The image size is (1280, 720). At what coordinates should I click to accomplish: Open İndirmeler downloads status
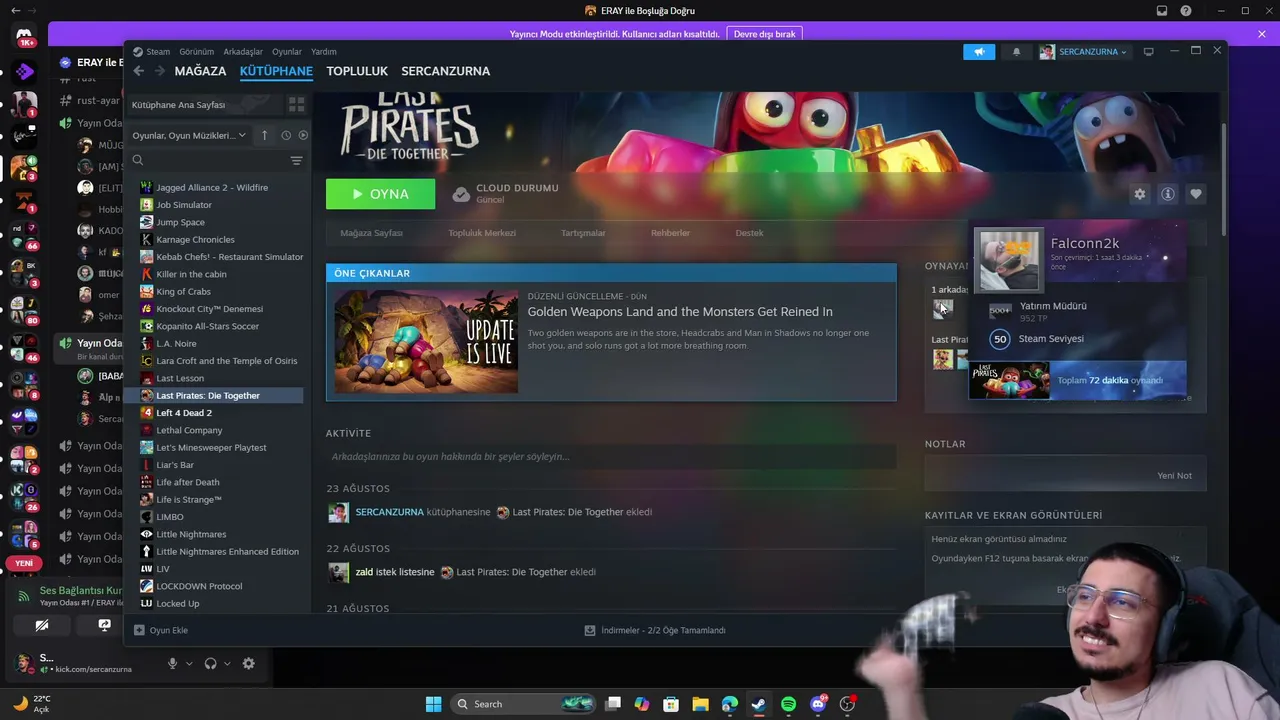click(655, 631)
